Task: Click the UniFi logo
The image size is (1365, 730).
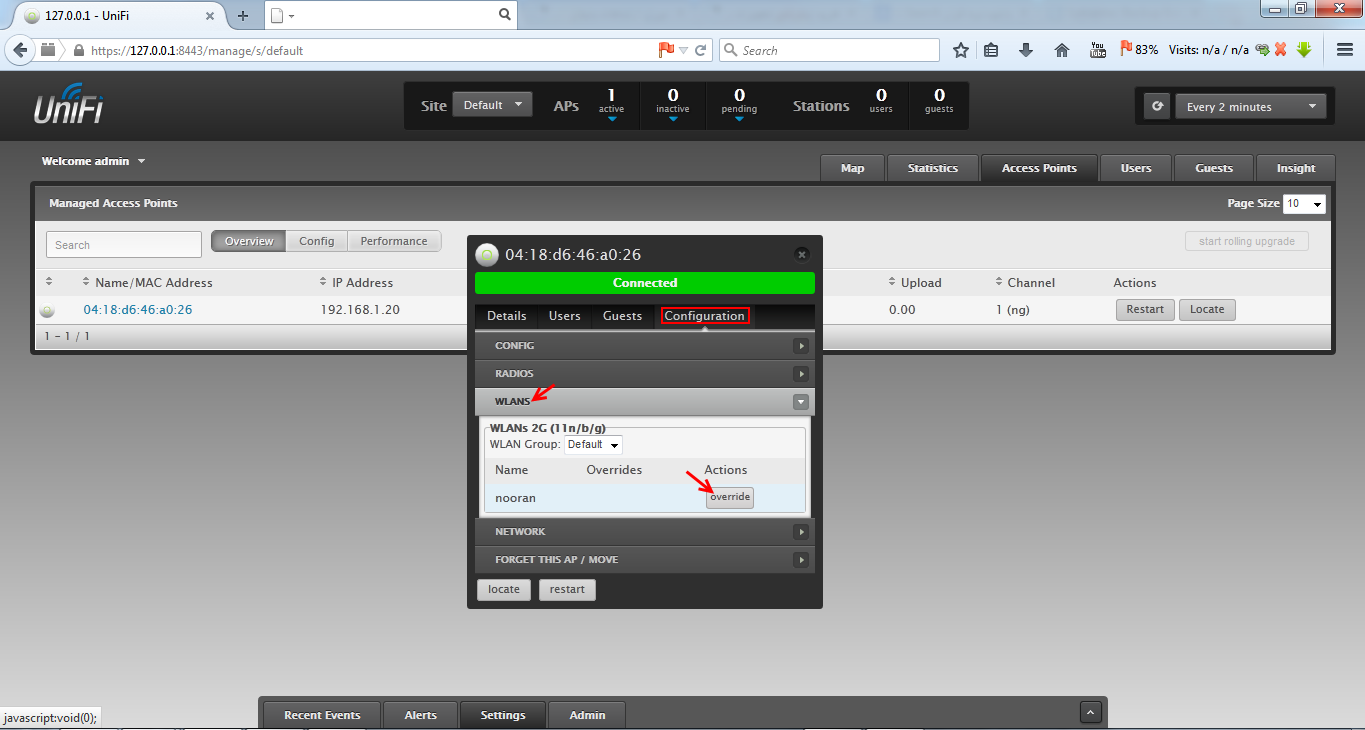Action: click(x=68, y=106)
